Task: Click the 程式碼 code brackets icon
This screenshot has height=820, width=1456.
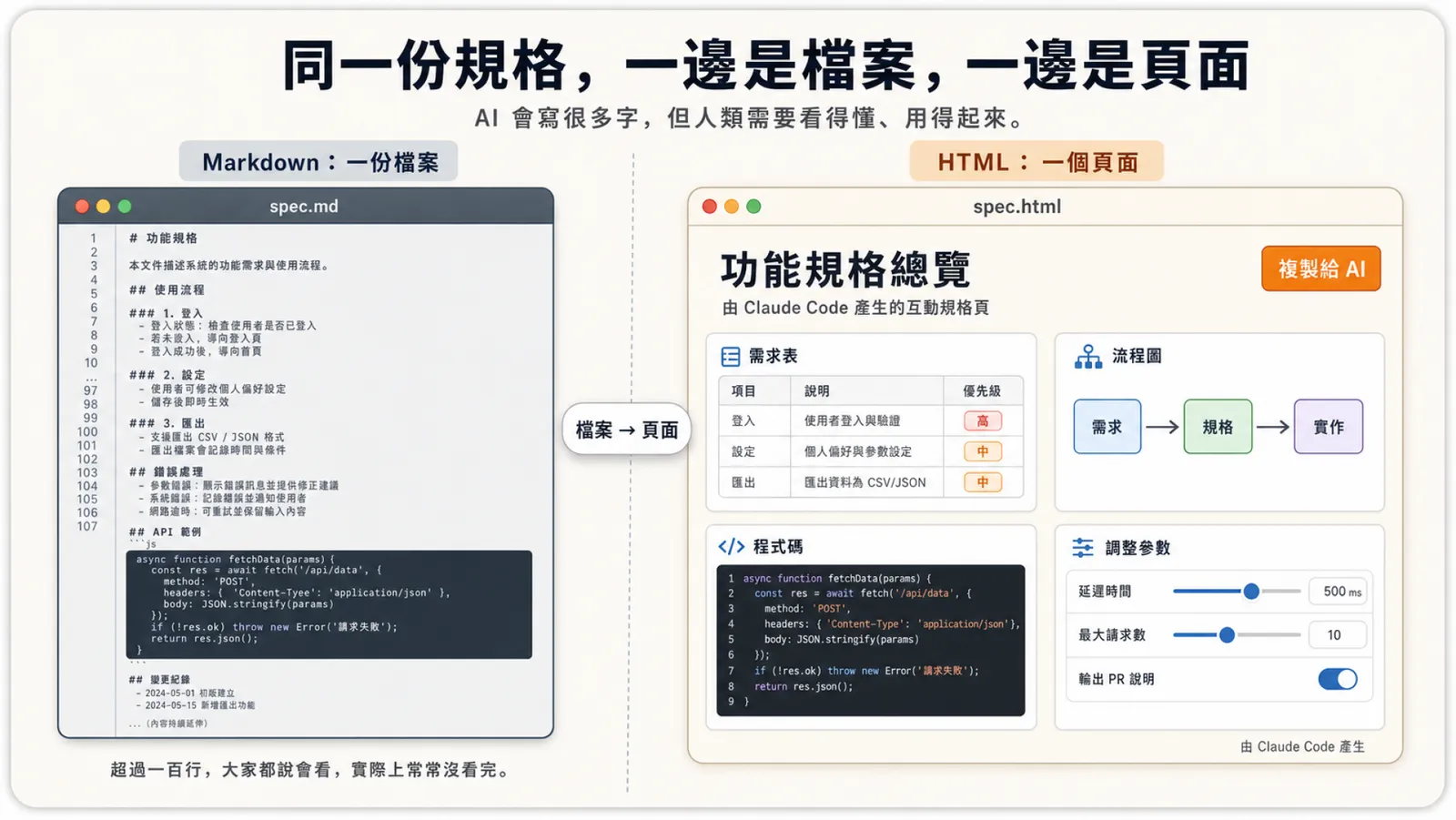Action: 731,546
